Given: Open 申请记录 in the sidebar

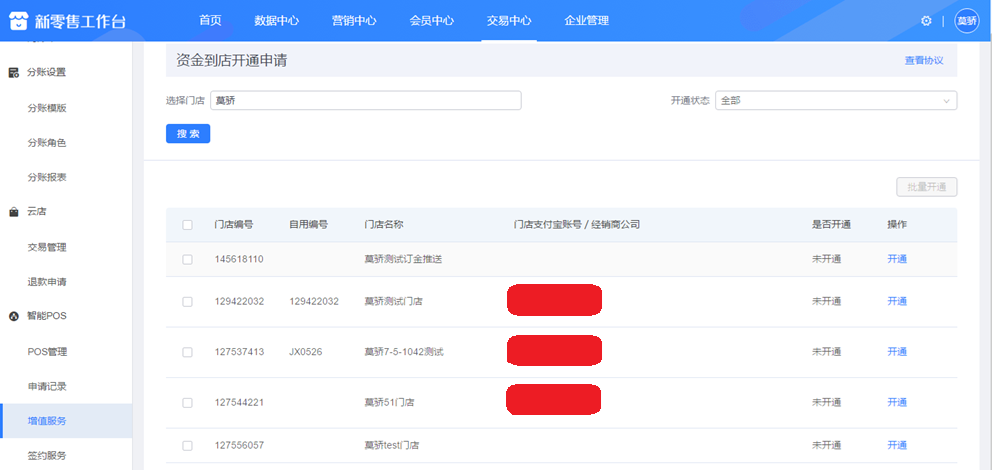Looking at the screenshot, I should click(x=47, y=387).
